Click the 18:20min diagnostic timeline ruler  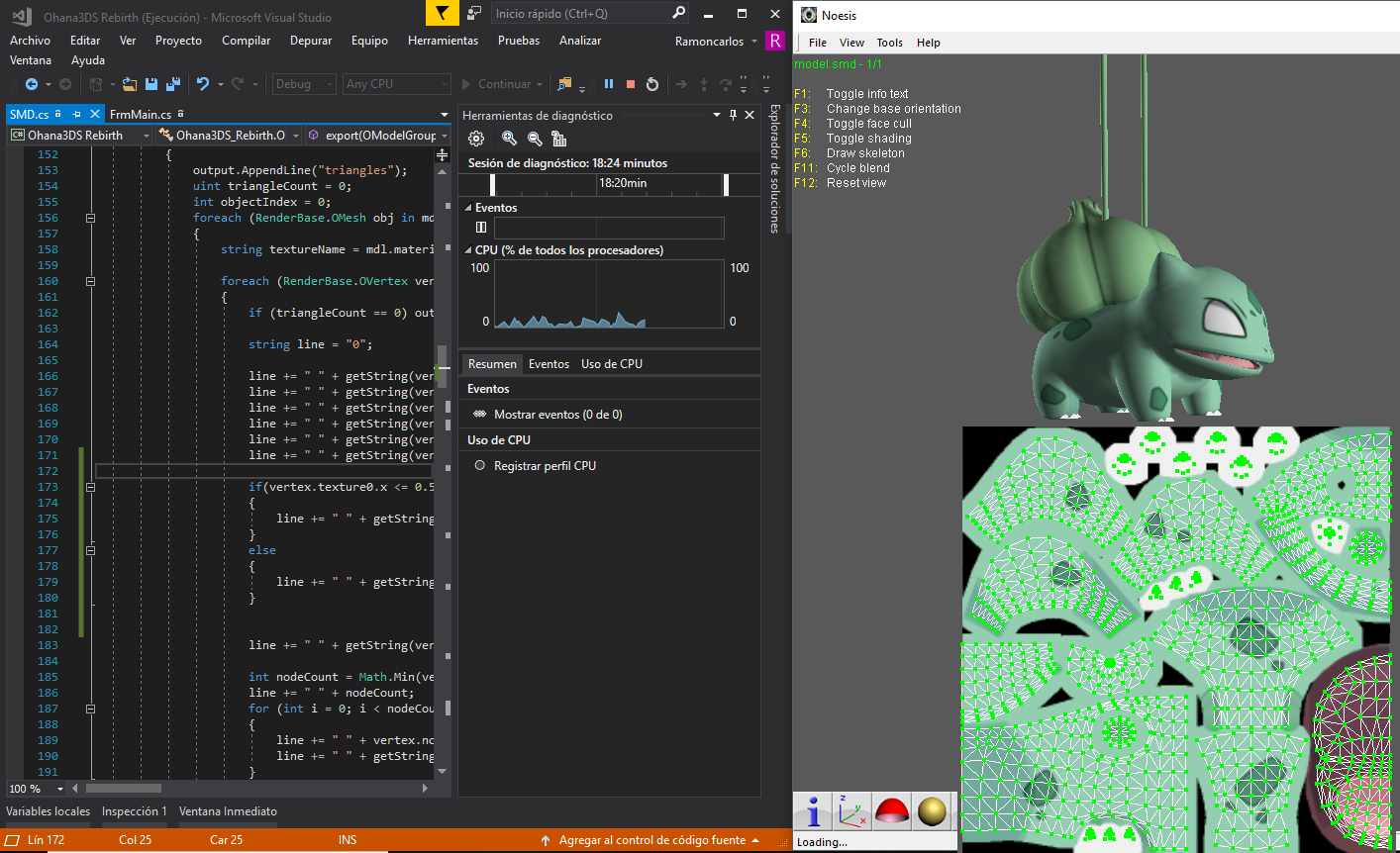[x=610, y=184]
